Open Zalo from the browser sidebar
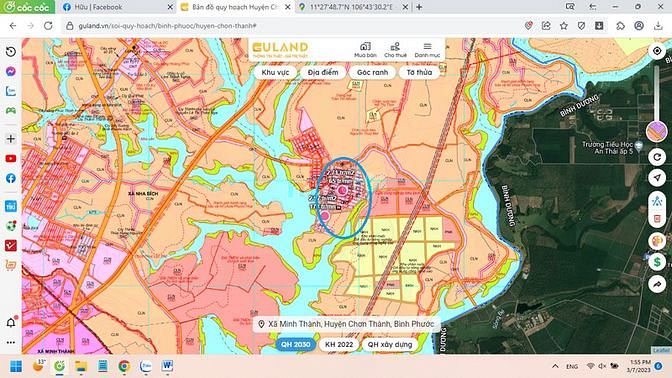672x378 pixels. [11, 91]
